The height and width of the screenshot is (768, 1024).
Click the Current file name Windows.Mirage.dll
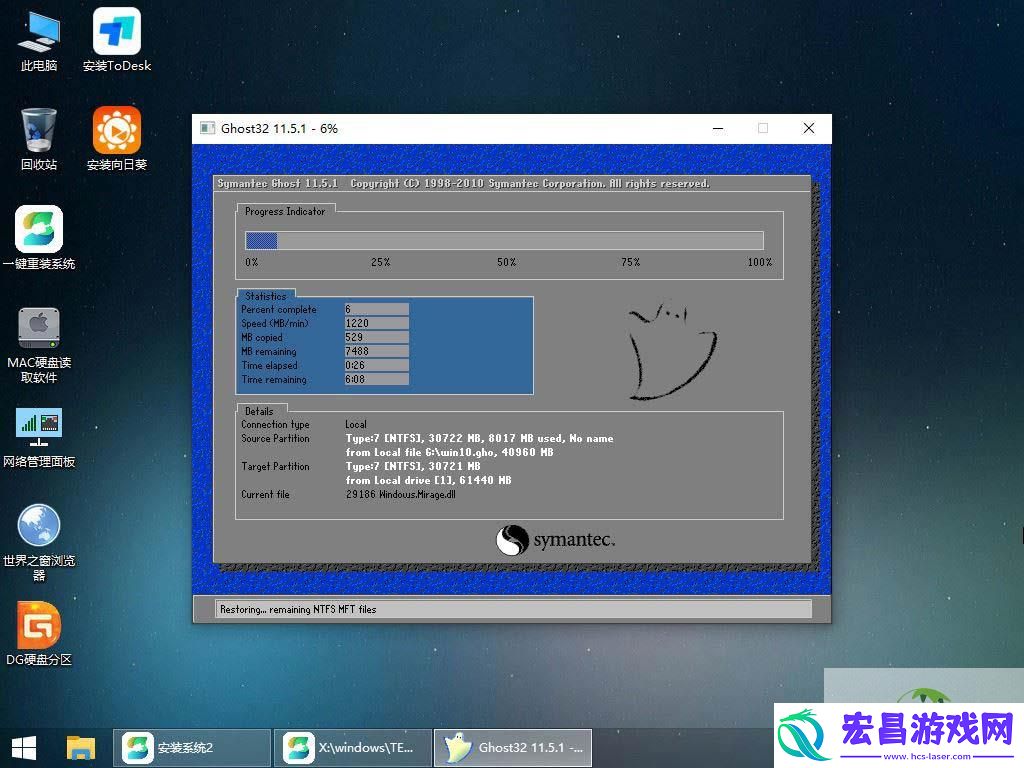[x=417, y=494]
